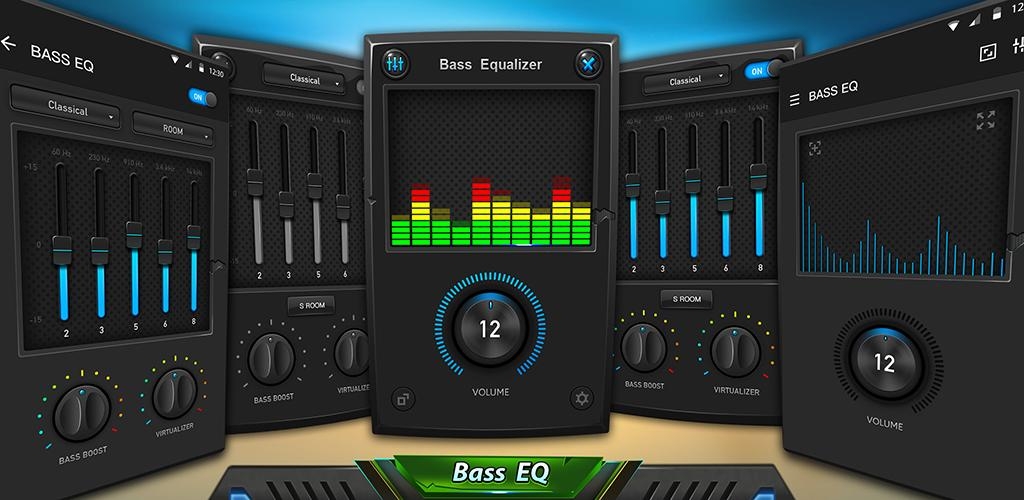Viewport: 1024px width, 500px height.
Task: Tap the back arrow beside BASS EQ title
Action: pos(8,44)
